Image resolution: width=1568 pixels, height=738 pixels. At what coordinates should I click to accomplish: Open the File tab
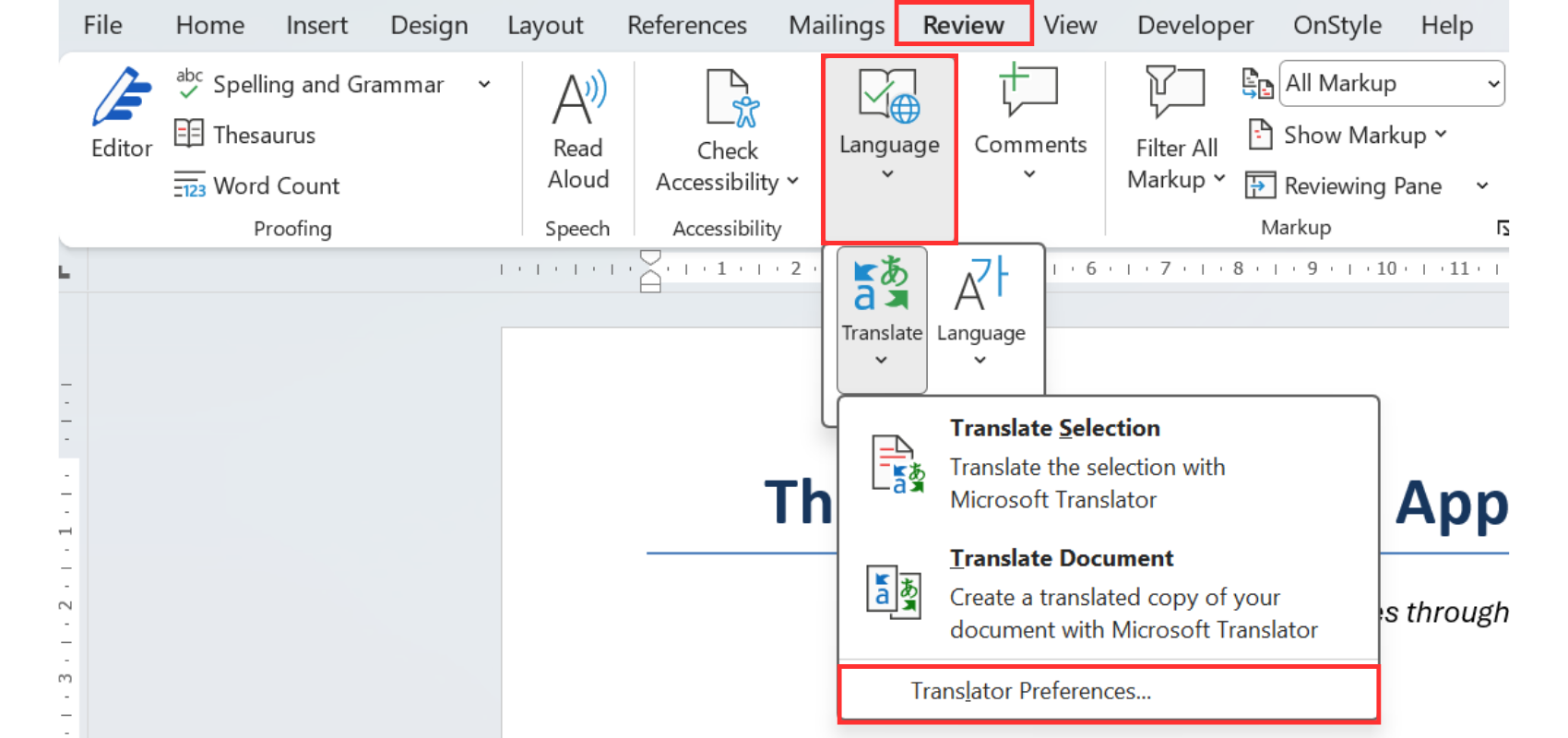click(x=102, y=25)
